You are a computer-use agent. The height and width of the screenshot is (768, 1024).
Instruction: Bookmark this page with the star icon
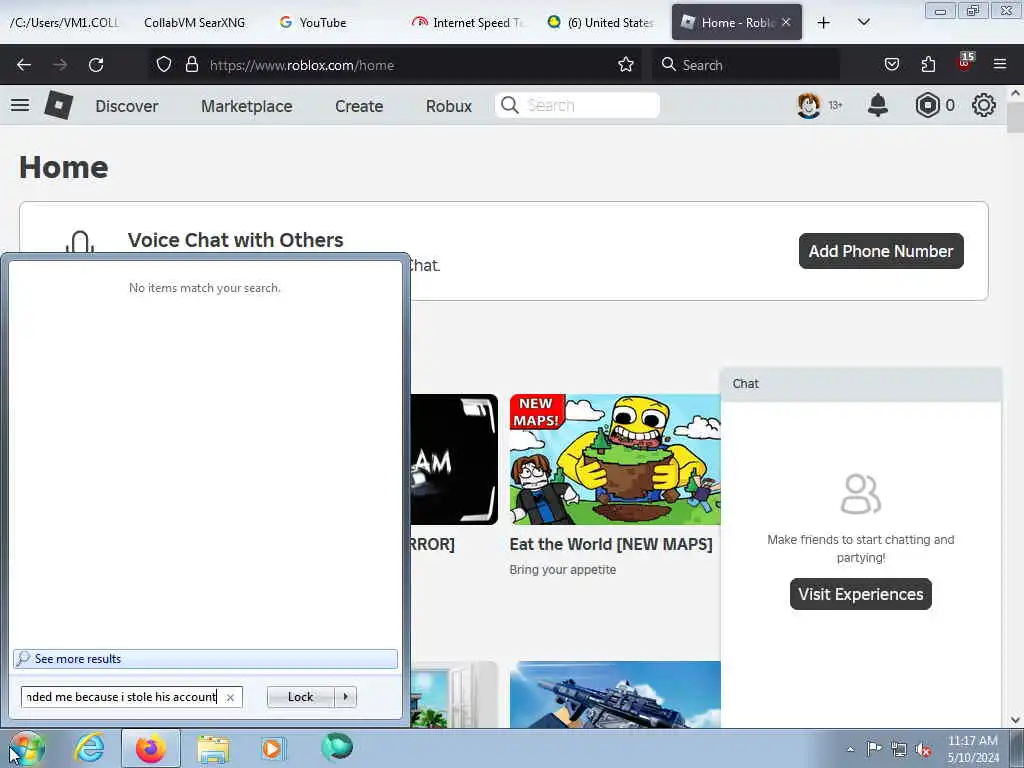[x=626, y=65]
